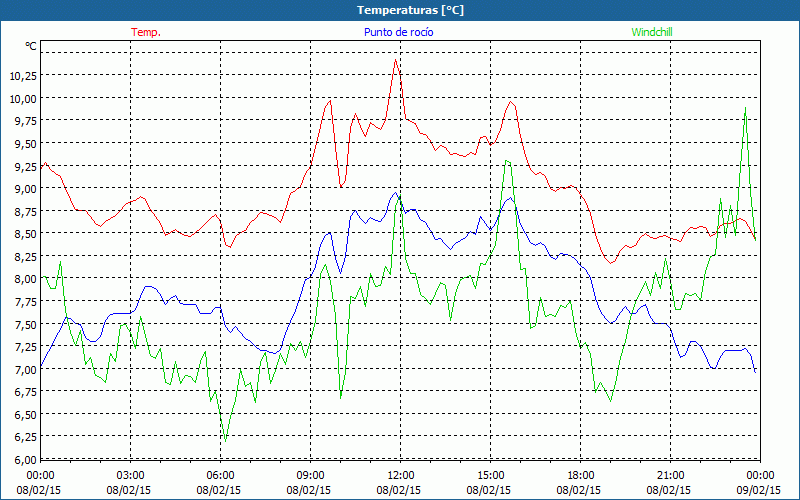Viewport: 800px width, 500px height.
Task: Click the 8,00 y-axis value
Action: 26,279
